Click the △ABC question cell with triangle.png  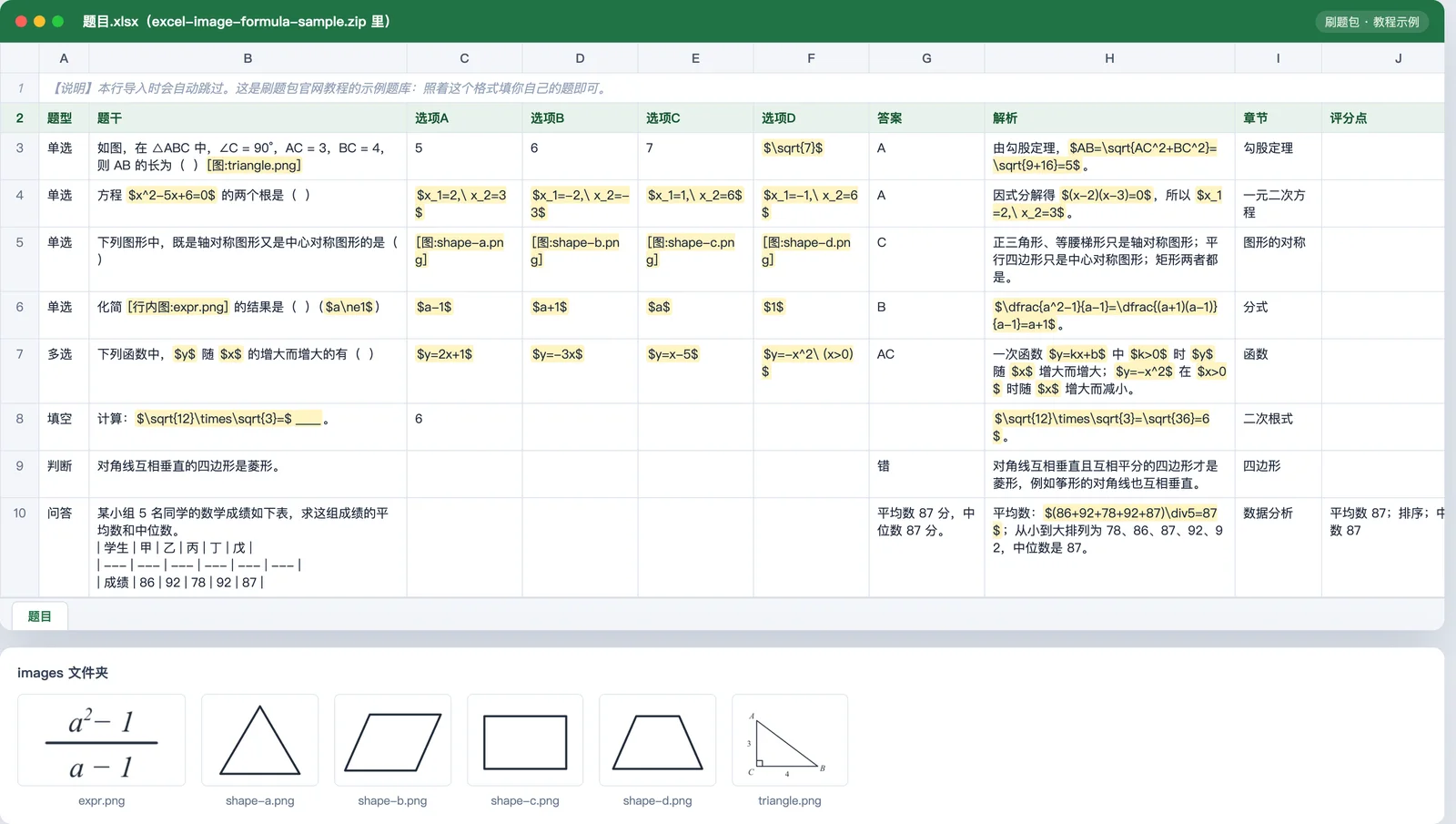tap(248, 157)
